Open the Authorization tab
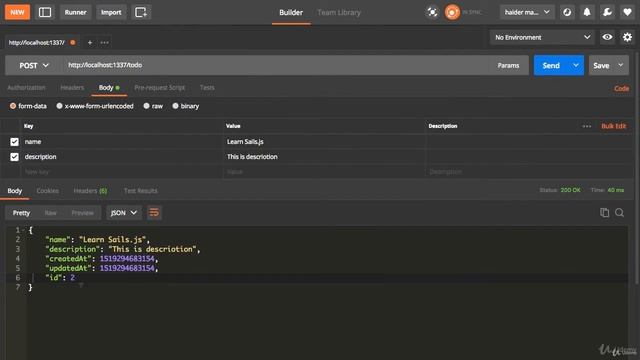Viewport: 640px width, 360px height. (26, 88)
